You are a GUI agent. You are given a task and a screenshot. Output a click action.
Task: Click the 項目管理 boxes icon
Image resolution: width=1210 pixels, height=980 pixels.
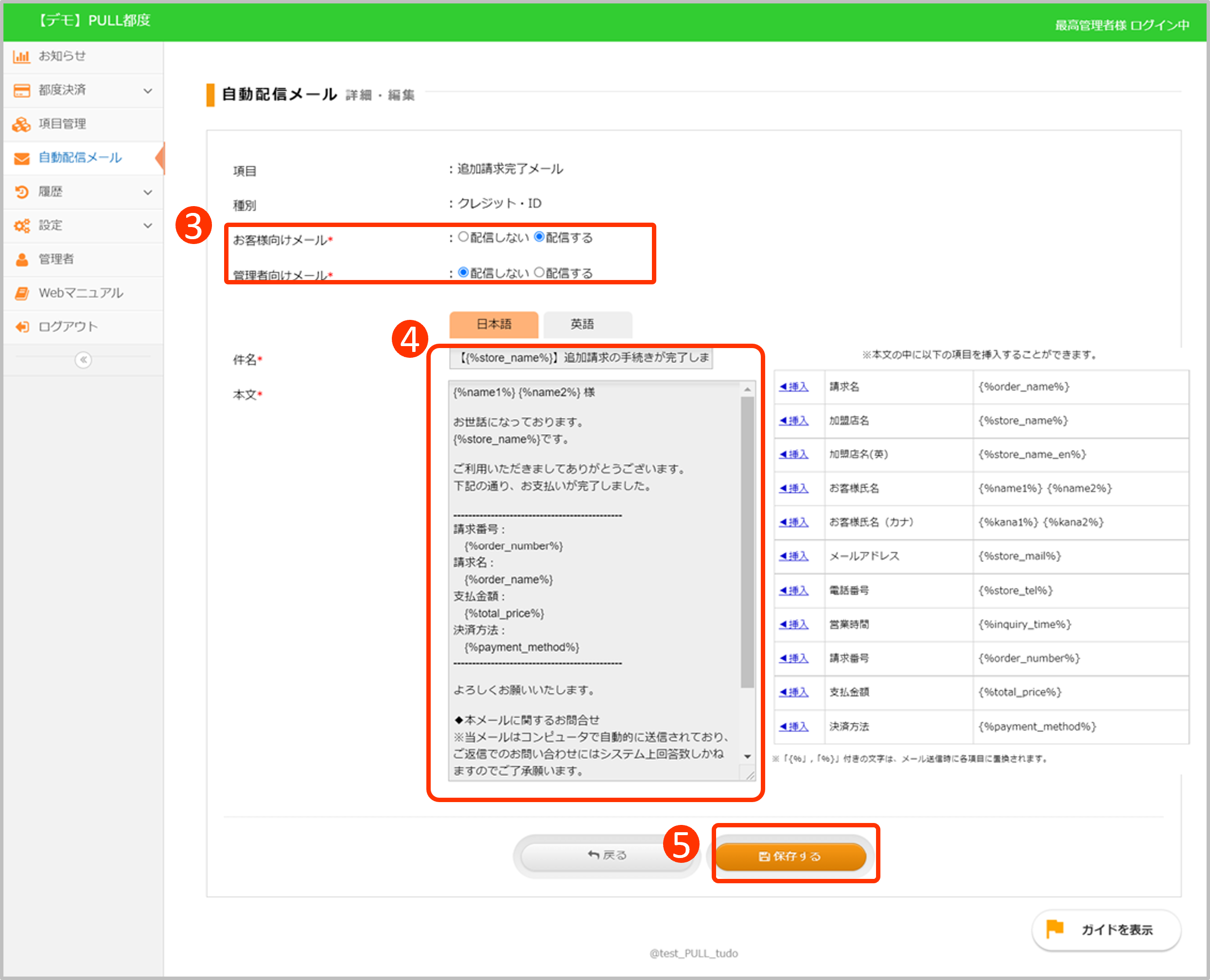21,124
